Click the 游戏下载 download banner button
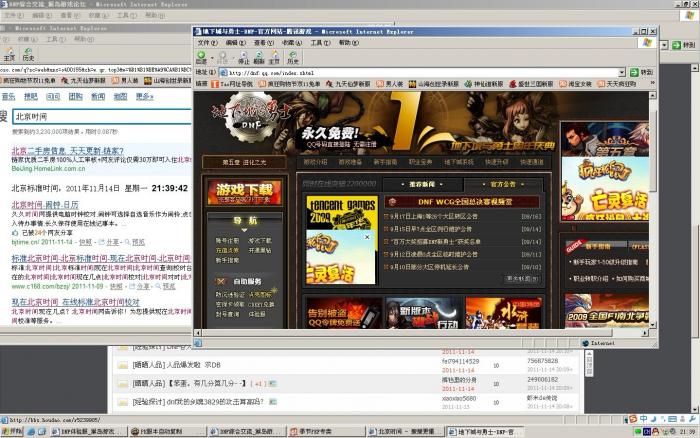 pos(244,193)
